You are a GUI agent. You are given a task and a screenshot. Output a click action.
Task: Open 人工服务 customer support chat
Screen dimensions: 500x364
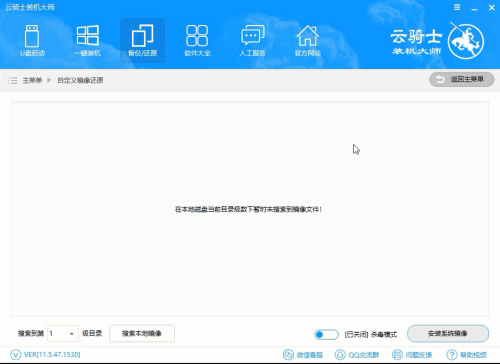click(252, 40)
